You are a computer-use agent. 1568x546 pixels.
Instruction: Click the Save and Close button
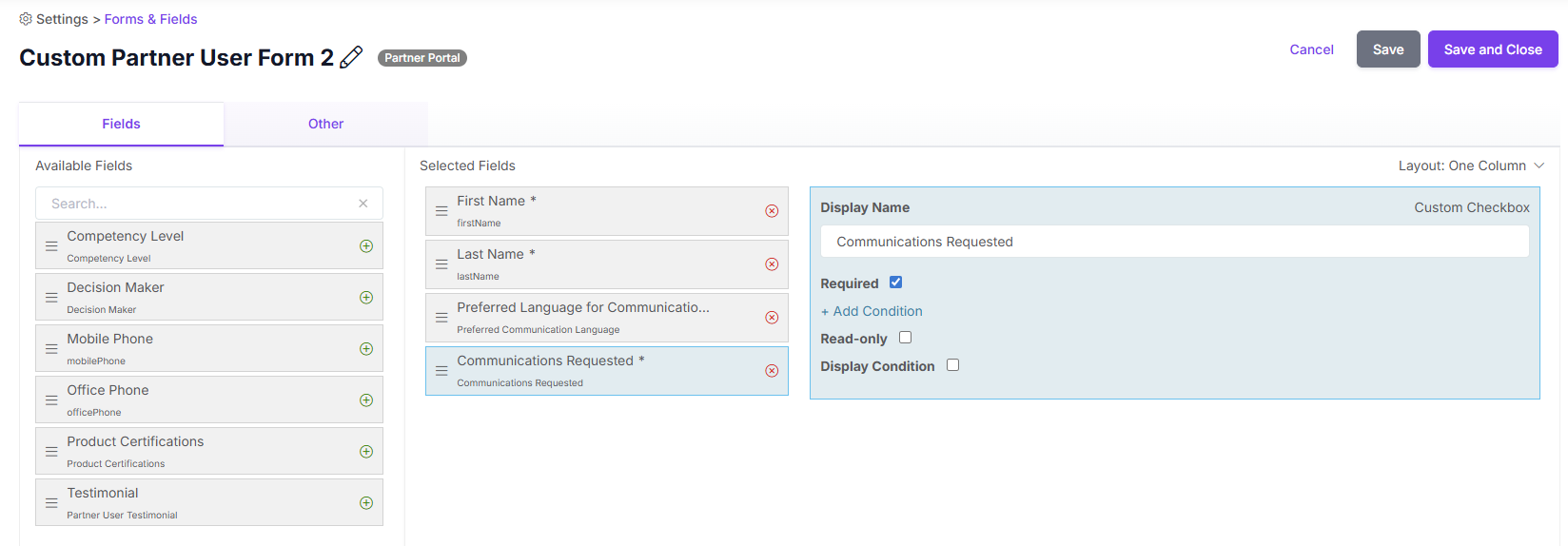click(x=1493, y=49)
